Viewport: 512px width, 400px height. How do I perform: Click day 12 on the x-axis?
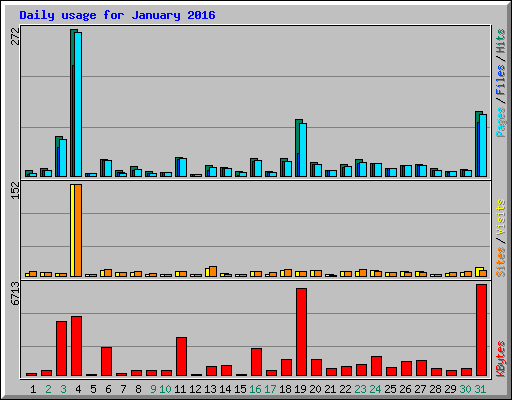(x=195, y=389)
